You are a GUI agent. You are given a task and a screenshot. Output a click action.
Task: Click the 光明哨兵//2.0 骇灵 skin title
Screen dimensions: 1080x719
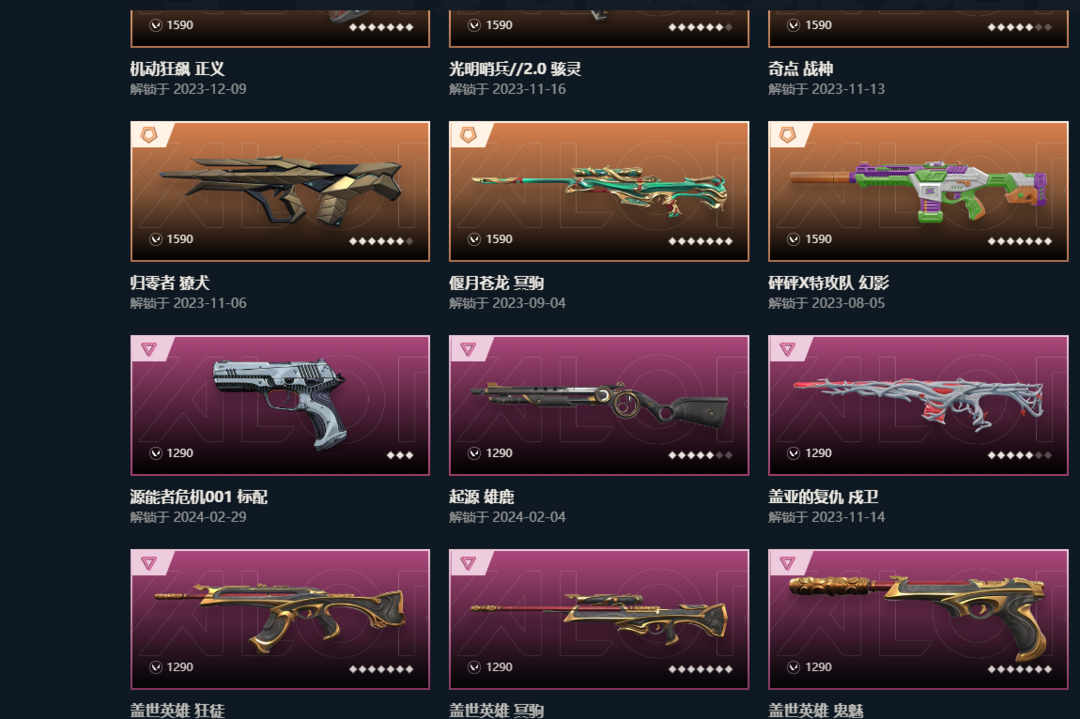click(x=515, y=69)
